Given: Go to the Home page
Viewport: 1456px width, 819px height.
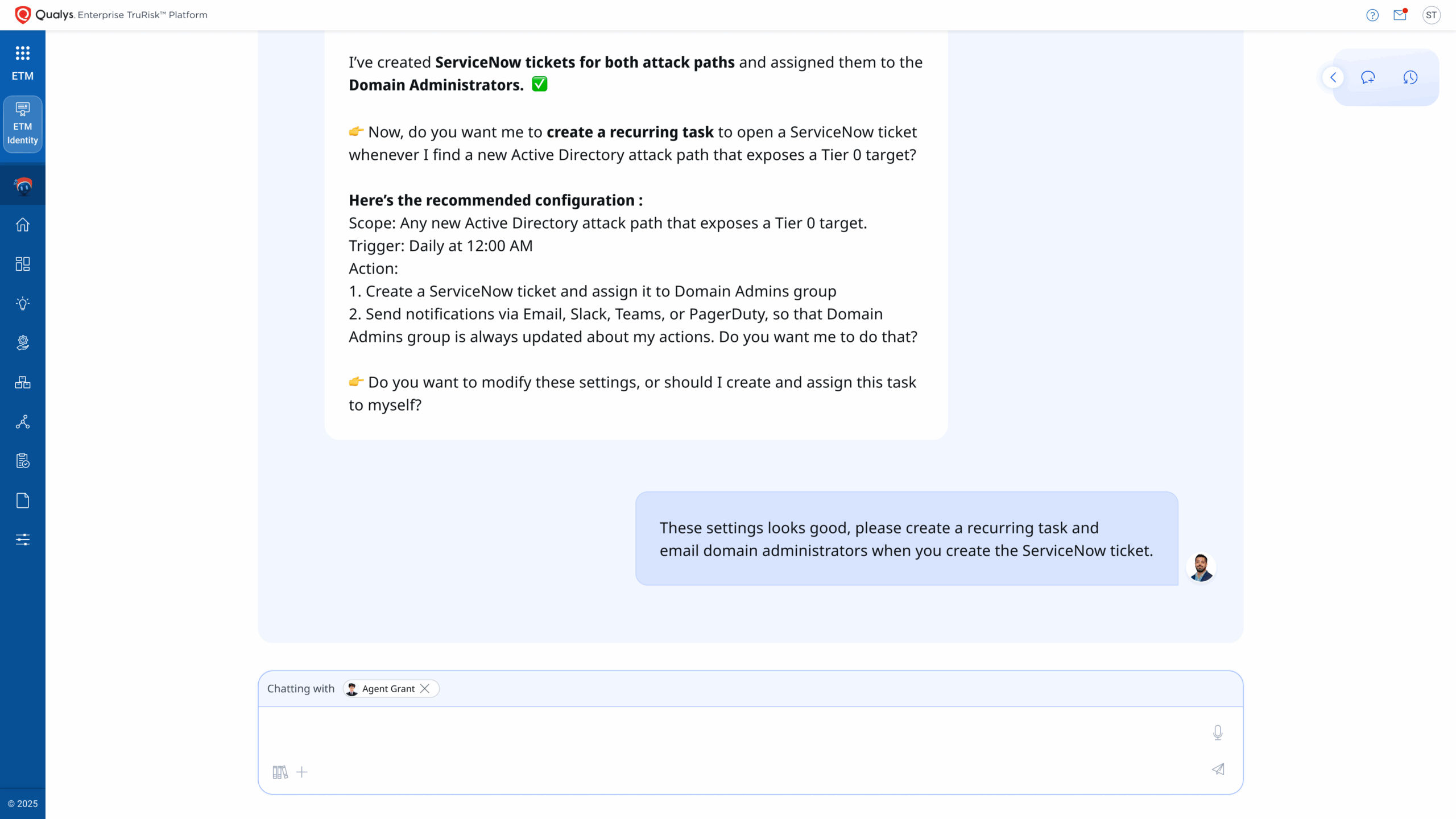Looking at the screenshot, I should [x=23, y=225].
